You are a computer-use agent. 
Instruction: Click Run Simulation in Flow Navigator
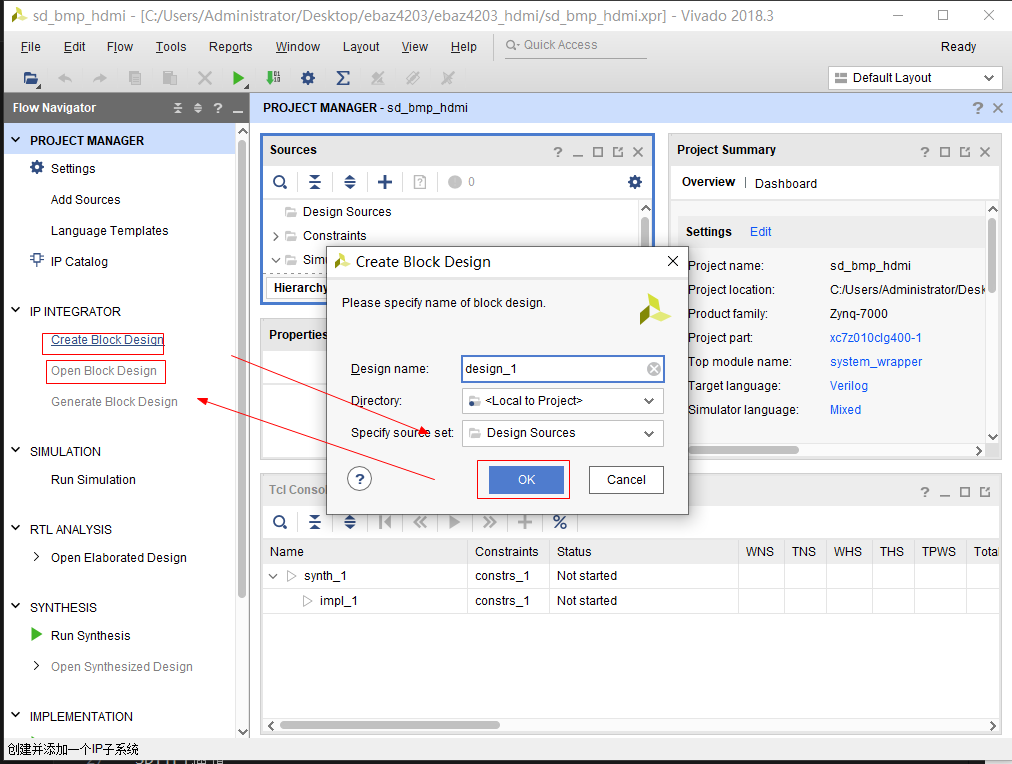point(93,479)
